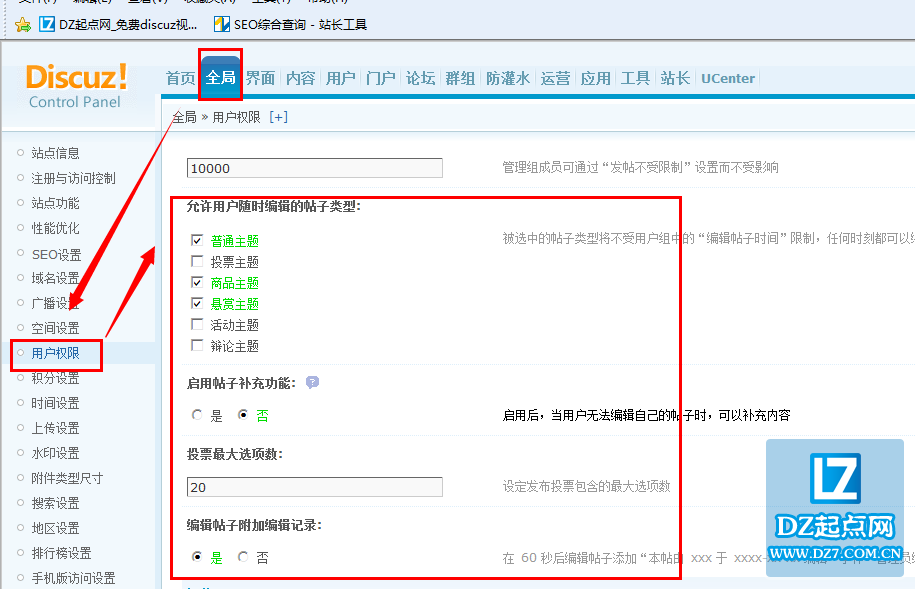
Task: Switch to the 防灌水 tab
Action: click(x=508, y=78)
